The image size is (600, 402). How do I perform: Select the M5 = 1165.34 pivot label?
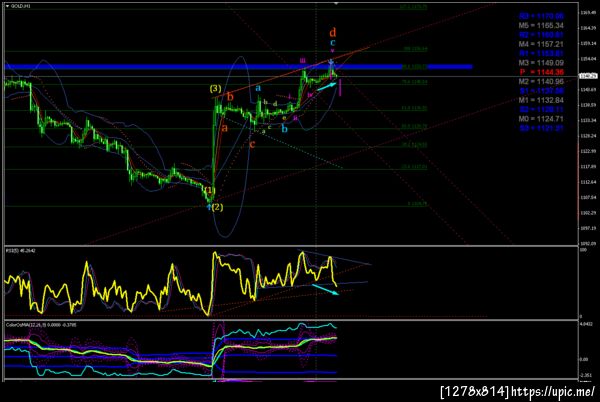pyautogui.click(x=541, y=26)
